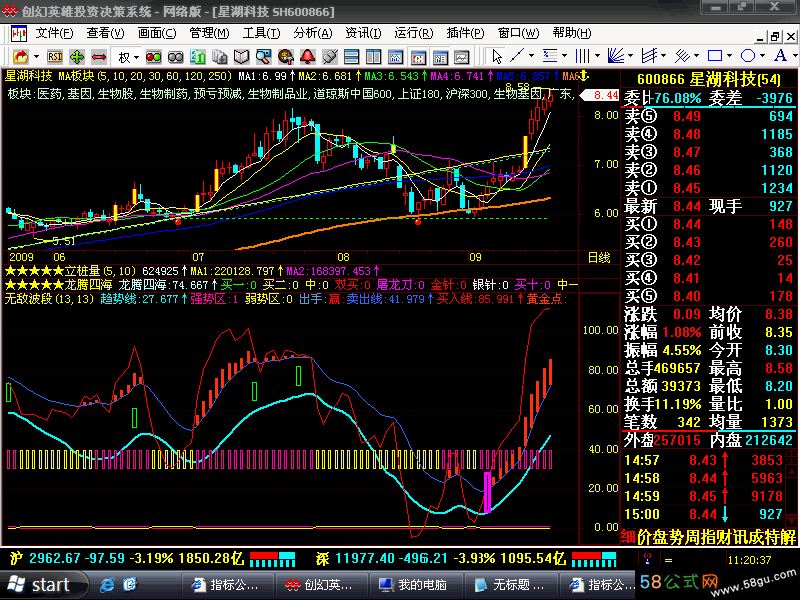Viewport: 800px width, 600px height.
Task: Select the rectangle drawing tool
Action: [x=715, y=55]
